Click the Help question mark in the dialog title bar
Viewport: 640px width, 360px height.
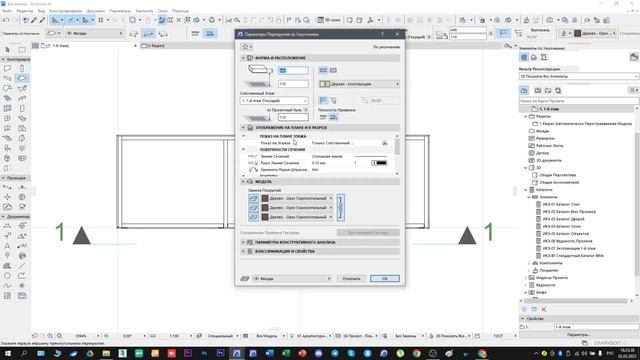[x=382, y=34]
